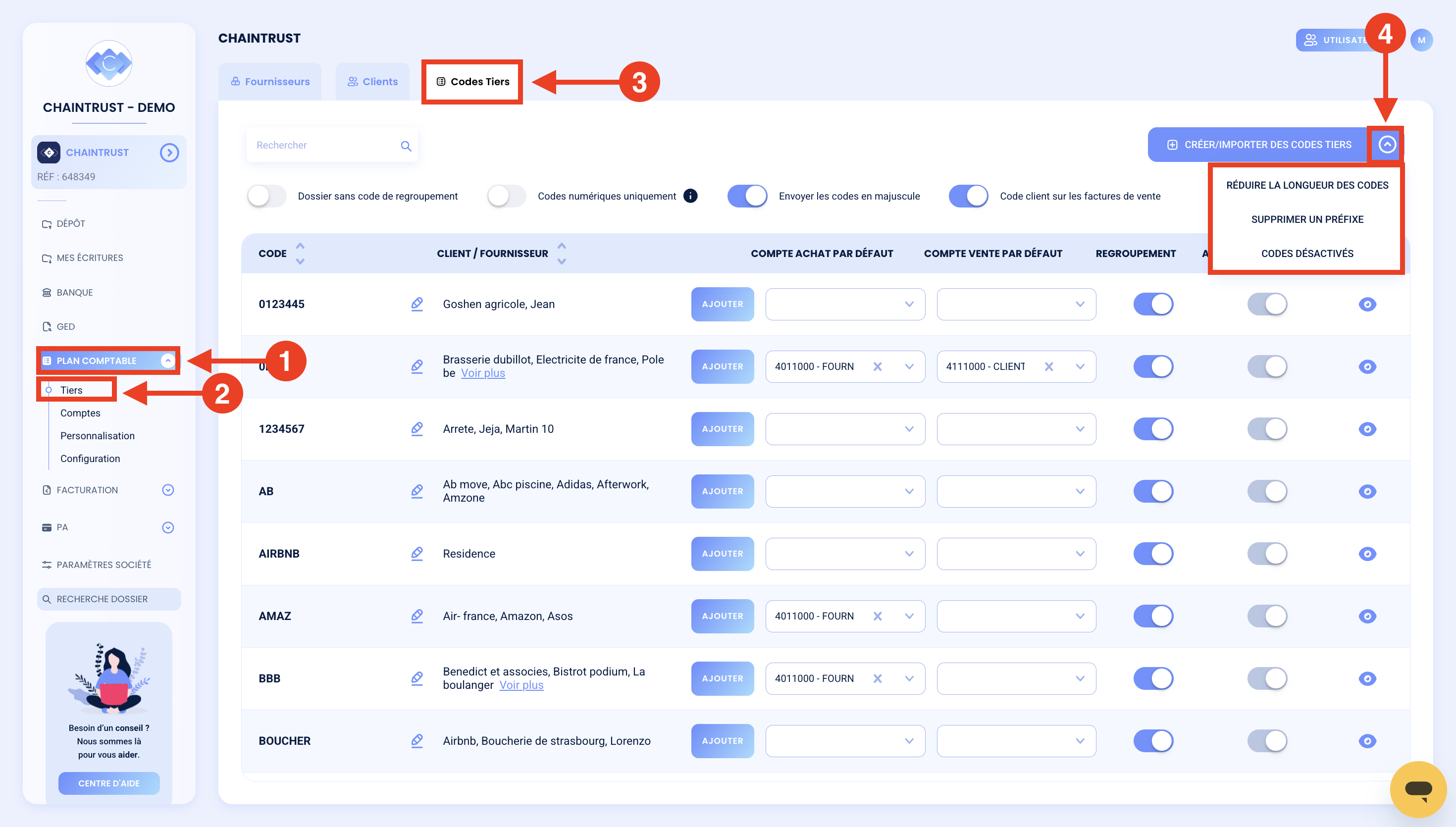Image resolution: width=1456 pixels, height=827 pixels.
Task: Open the BANQUE sidebar section
Action: 74,293
